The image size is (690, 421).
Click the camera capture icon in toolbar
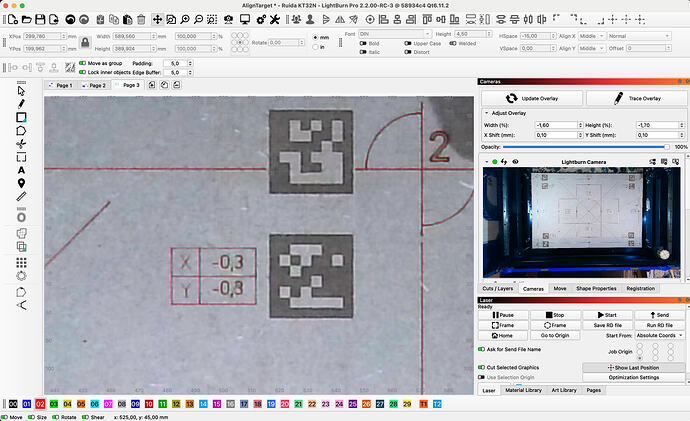click(x=228, y=19)
